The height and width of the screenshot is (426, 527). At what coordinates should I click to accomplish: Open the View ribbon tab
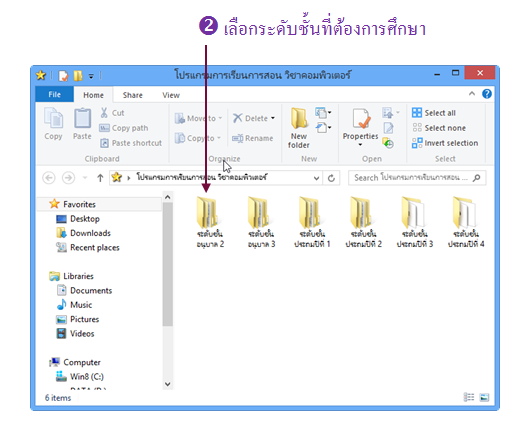[171, 95]
